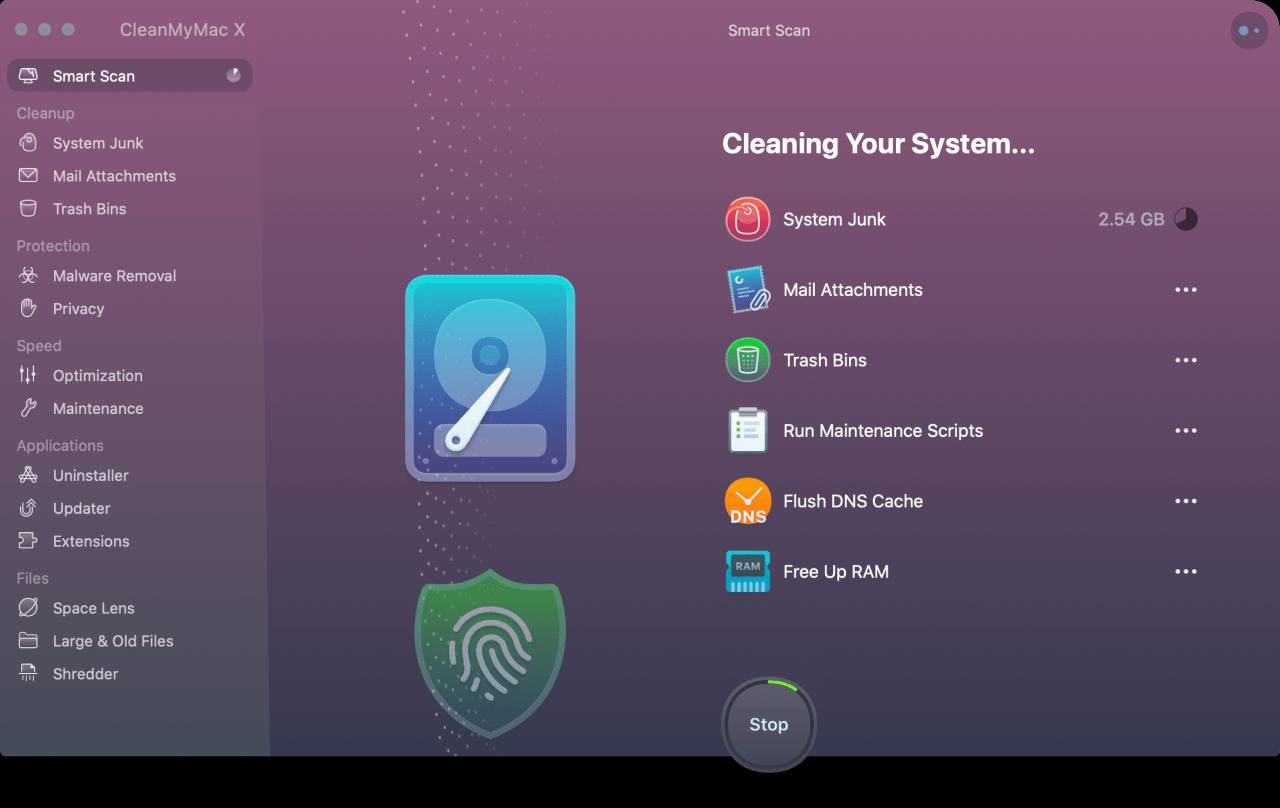The height and width of the screenshot is (808, 1280).
Task: Click the System Junk sidebar icon
Action: (28, 143)
